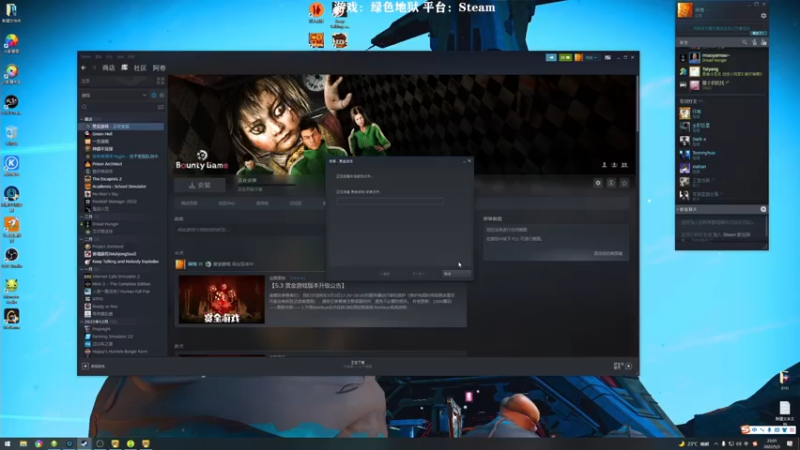Toggle the ready-to-play filter icon

[162, 95]
